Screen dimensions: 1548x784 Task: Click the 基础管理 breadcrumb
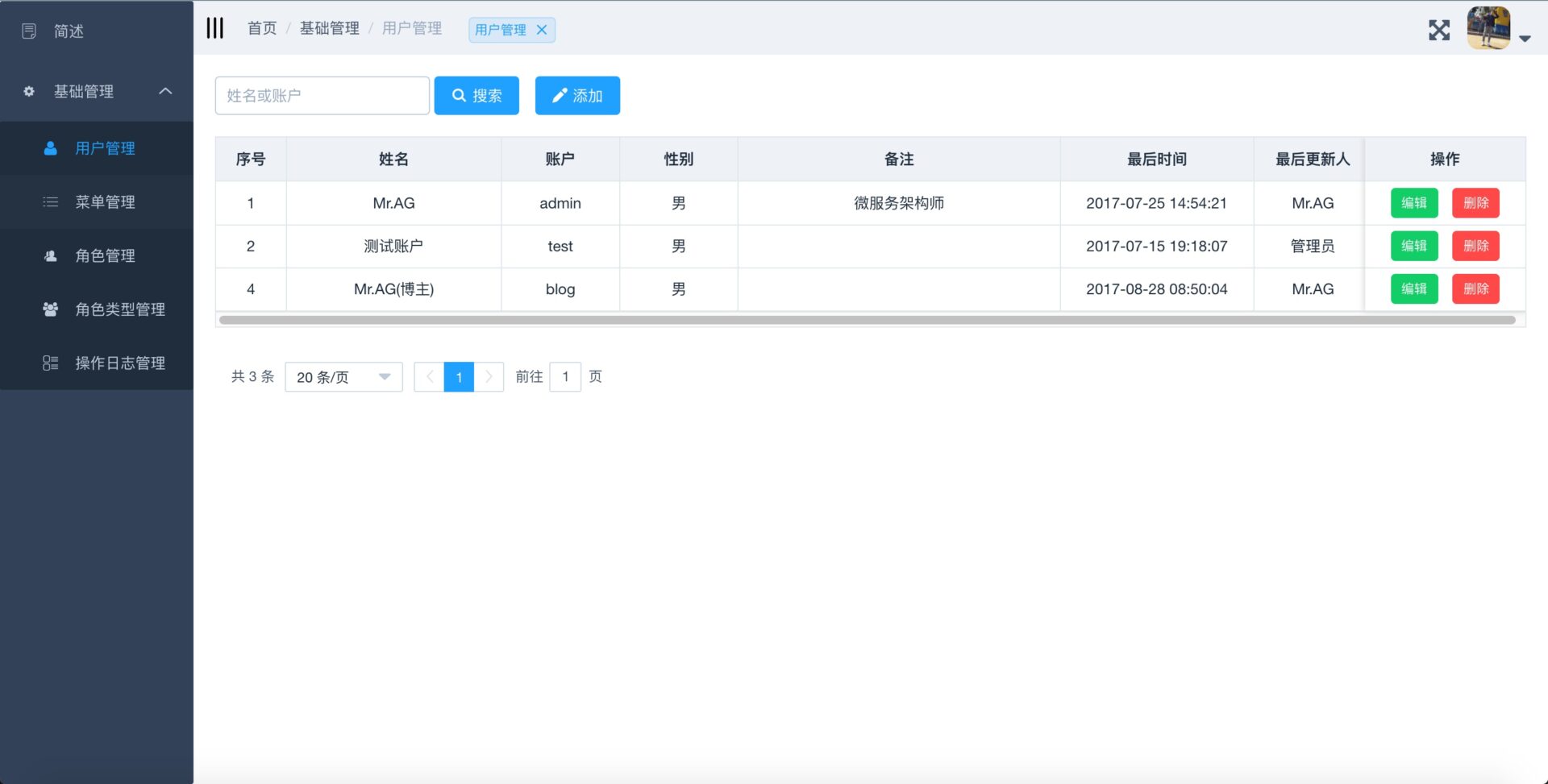[330, 28]
